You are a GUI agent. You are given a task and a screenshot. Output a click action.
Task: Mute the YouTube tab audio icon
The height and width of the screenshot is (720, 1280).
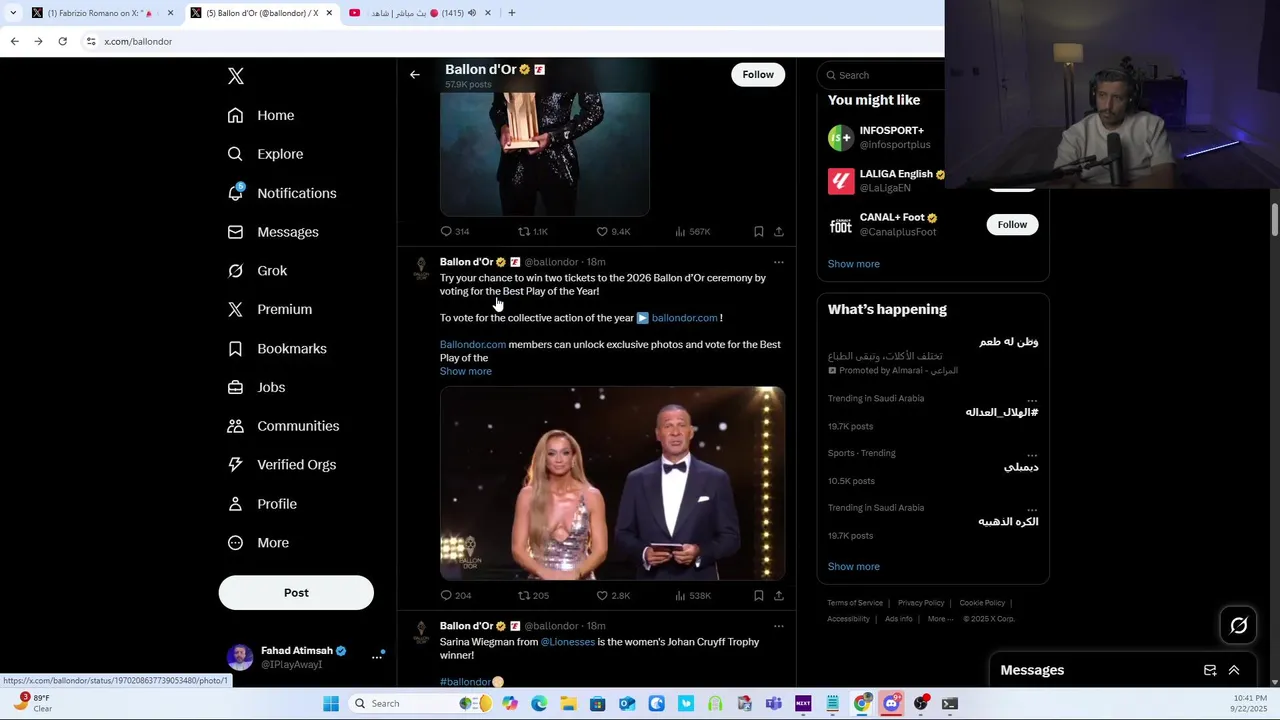click(x=472, y=13)
